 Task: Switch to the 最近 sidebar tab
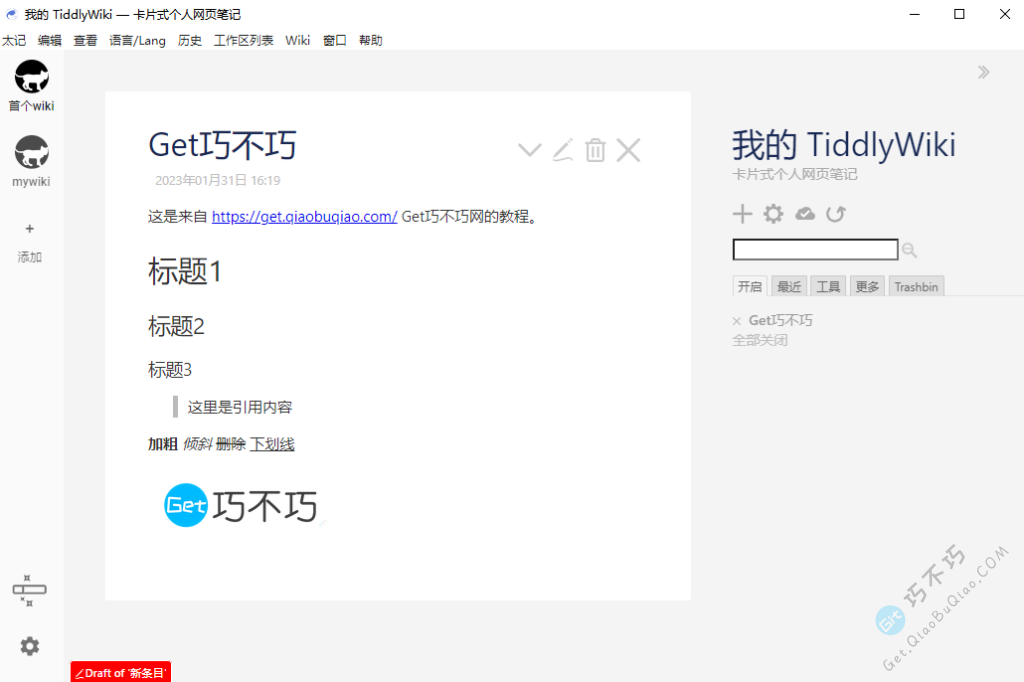[789, 286]
